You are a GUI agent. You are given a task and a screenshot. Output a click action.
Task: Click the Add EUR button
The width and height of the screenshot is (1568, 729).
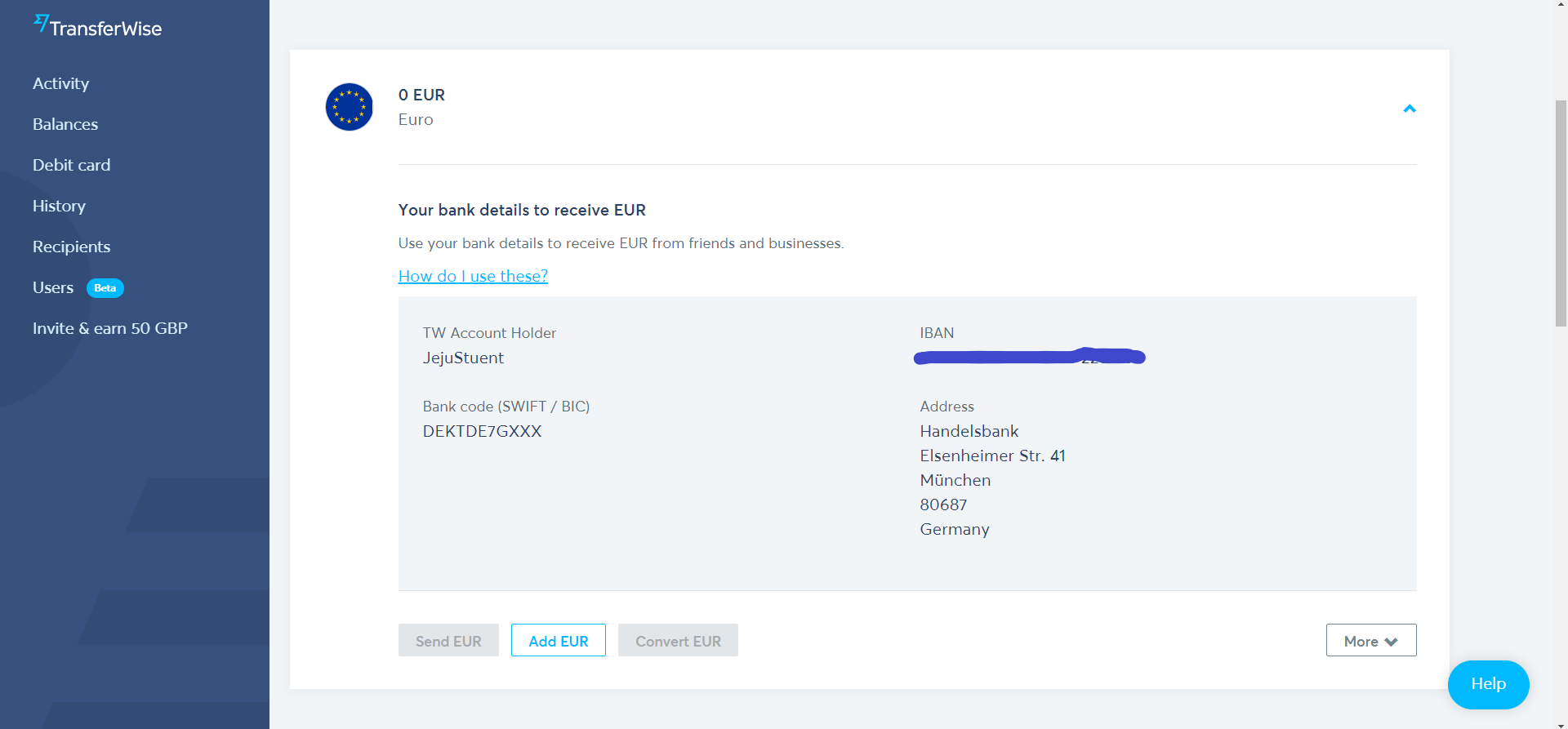559,641
